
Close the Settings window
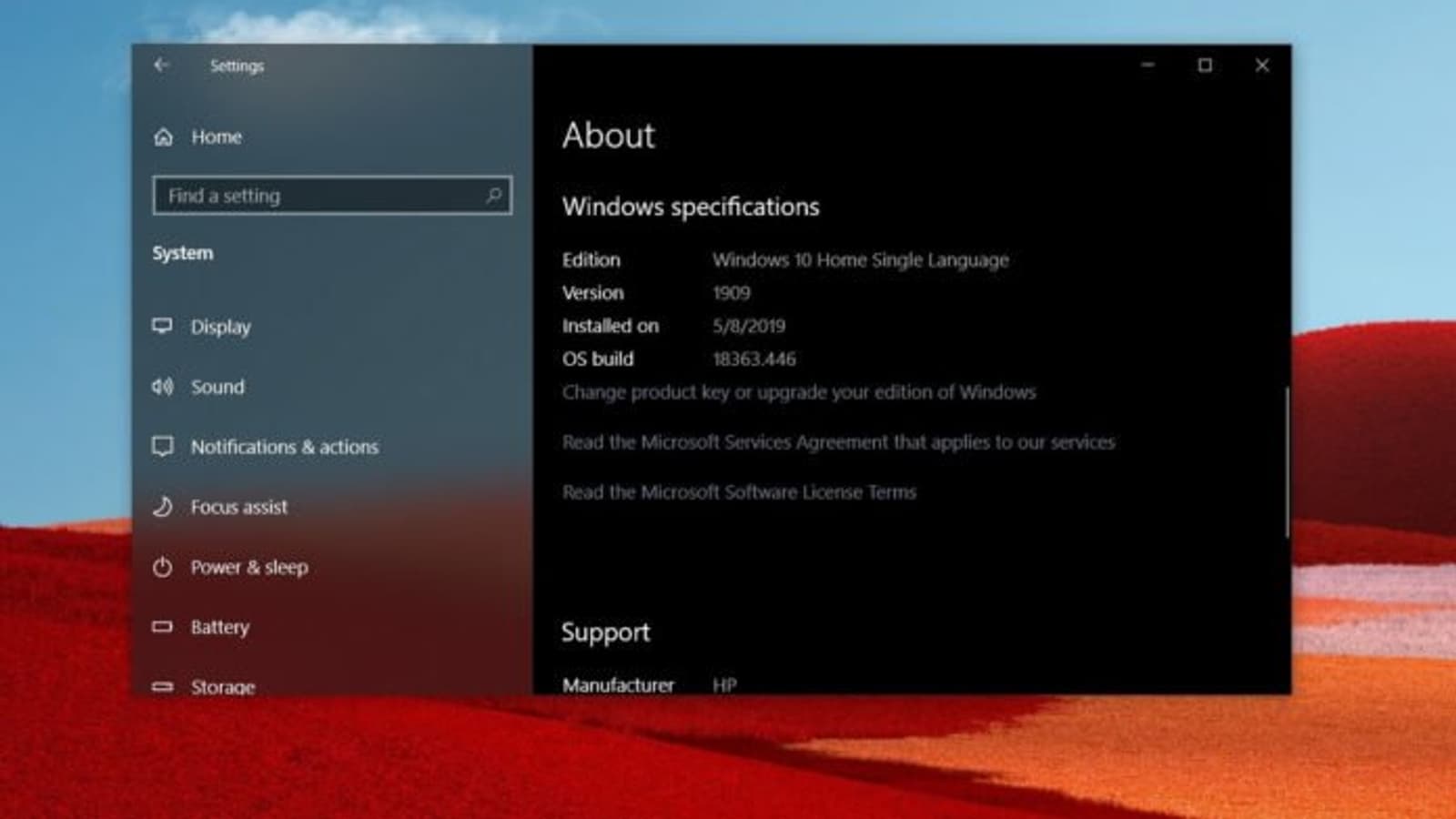point(1262,66)
